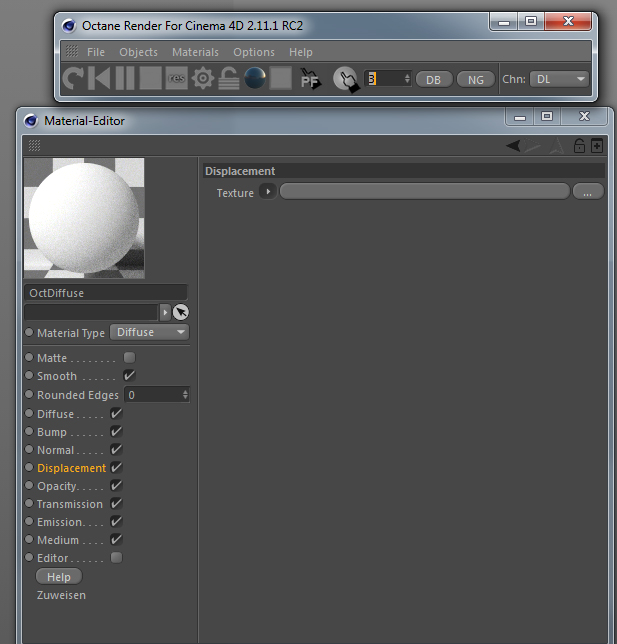Pause the Octane render

pyautogui.click(x=125, y=78)
